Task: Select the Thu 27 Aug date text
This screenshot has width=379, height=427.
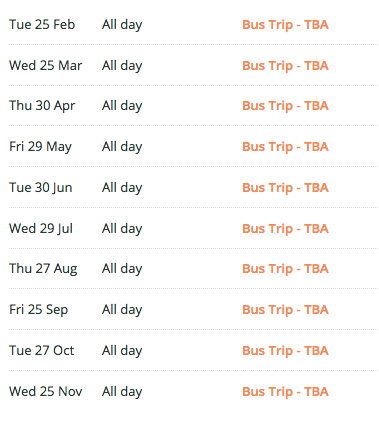Action: 43,269
